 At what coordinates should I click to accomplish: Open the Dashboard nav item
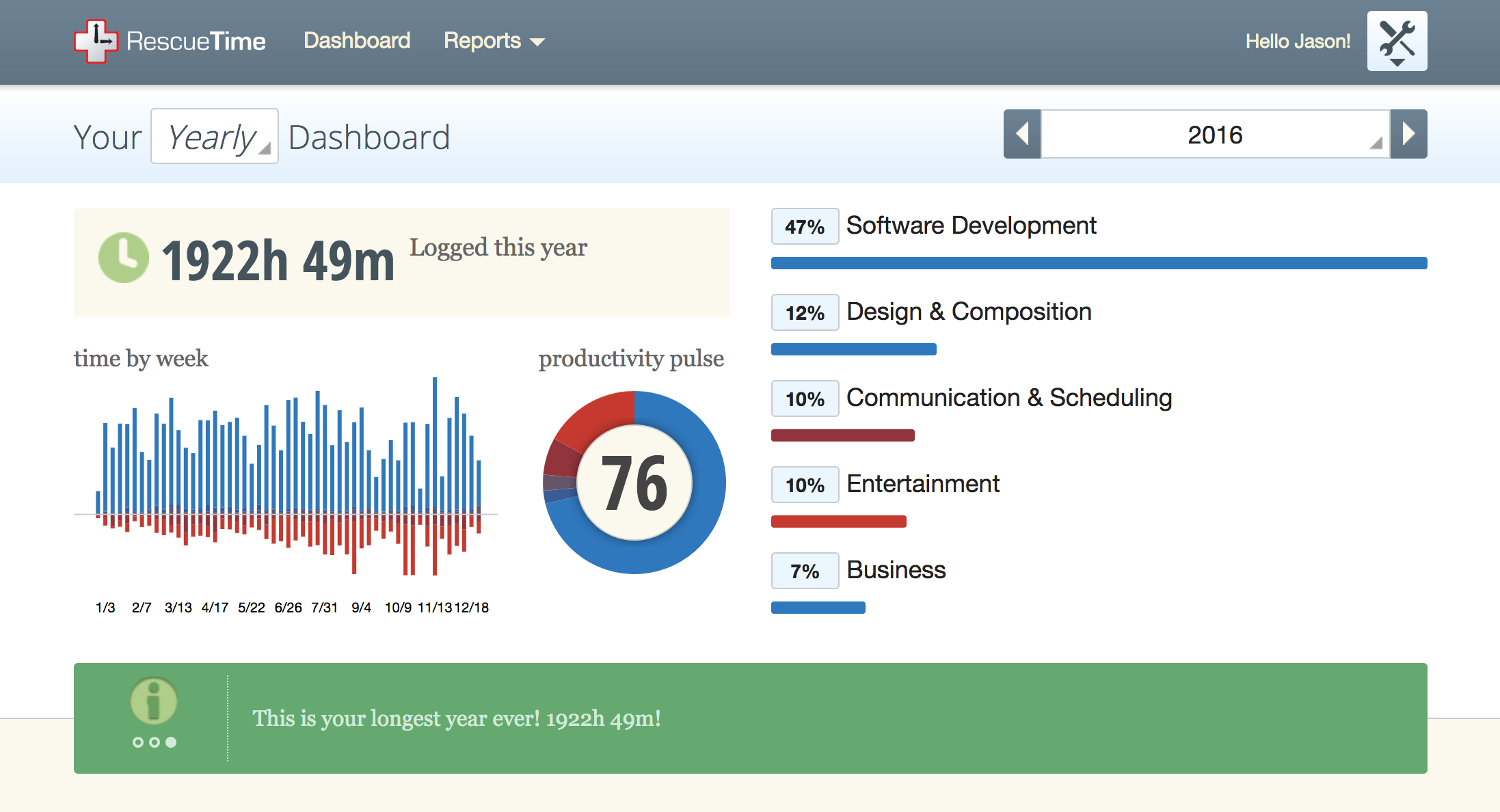(x=357, y=40)
